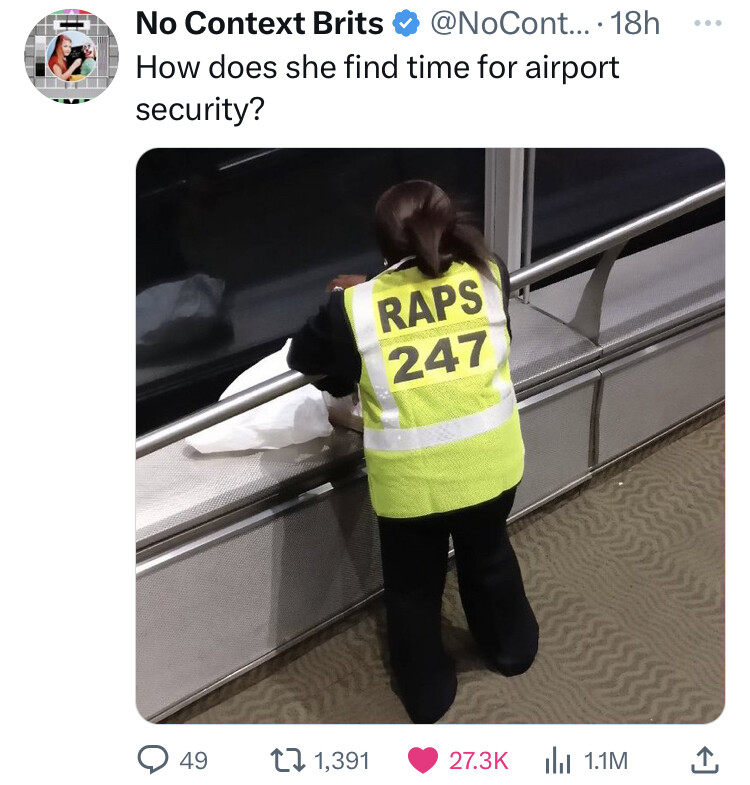Click the No Context Brits display name

[x=259, y=24]
